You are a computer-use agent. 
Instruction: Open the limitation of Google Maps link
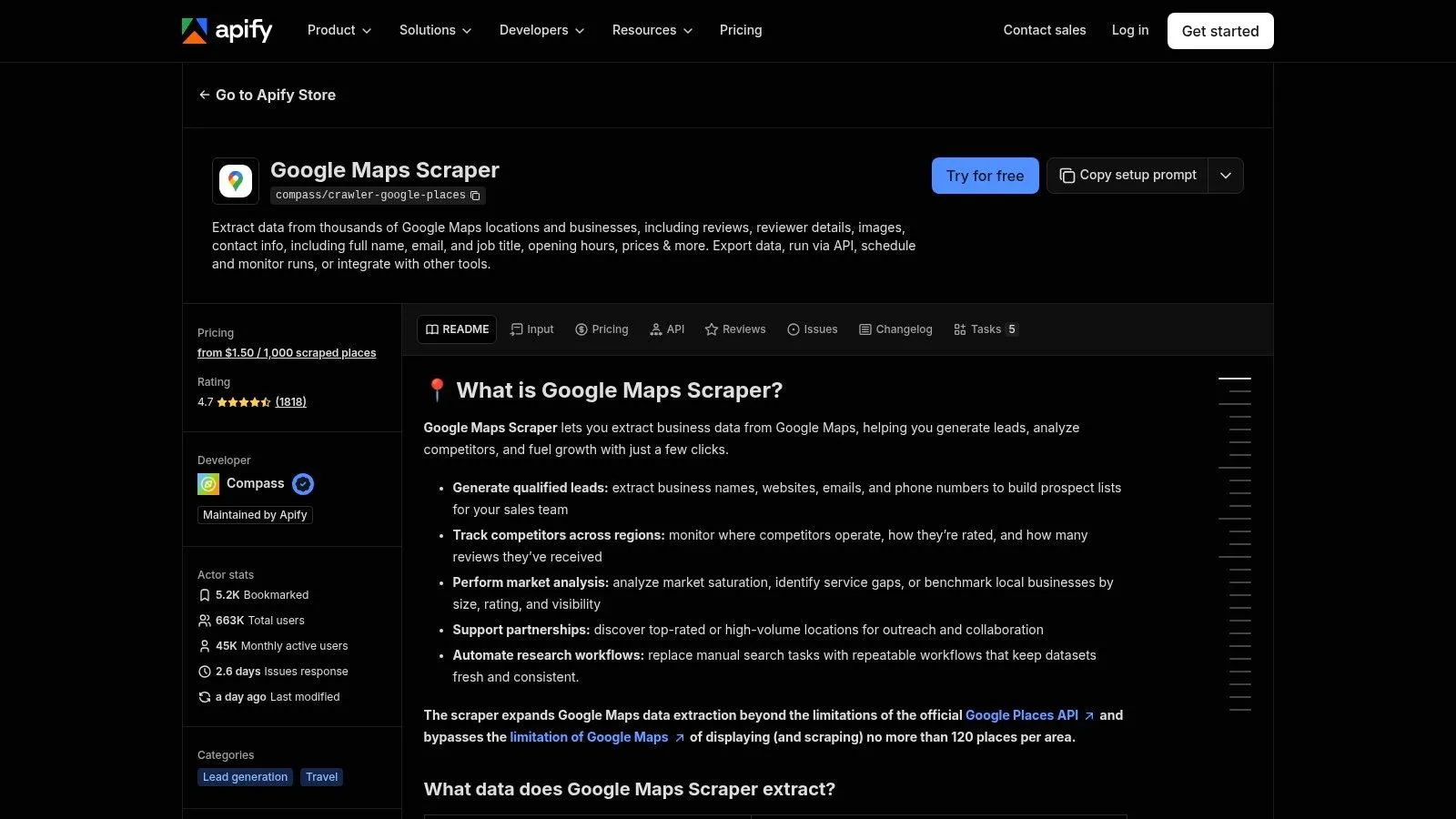tap(589, 737)
